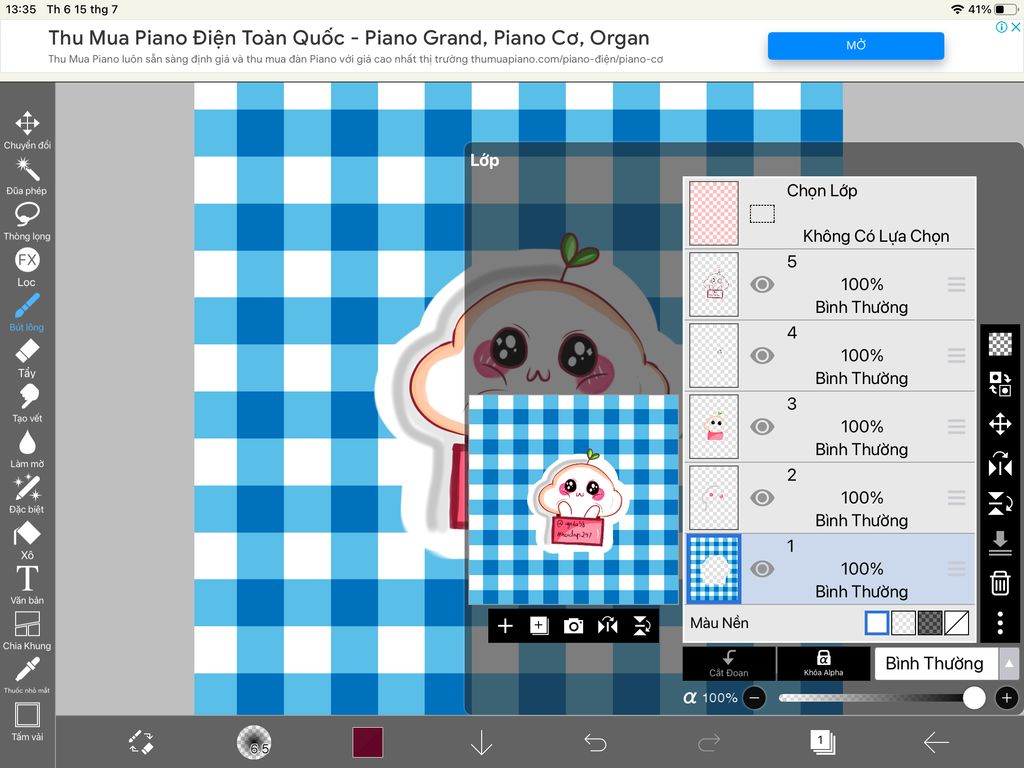The width and height of the screenshot is (1024, 768).
Task: Close the ad banner with X
Action: click(x=1016, y=27)
